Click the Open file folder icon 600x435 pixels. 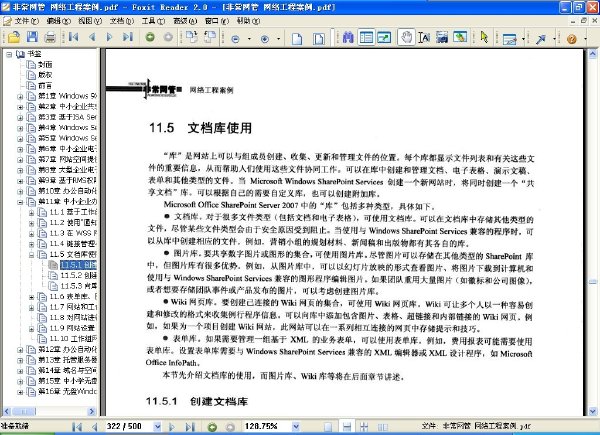[x=14, y=37]
